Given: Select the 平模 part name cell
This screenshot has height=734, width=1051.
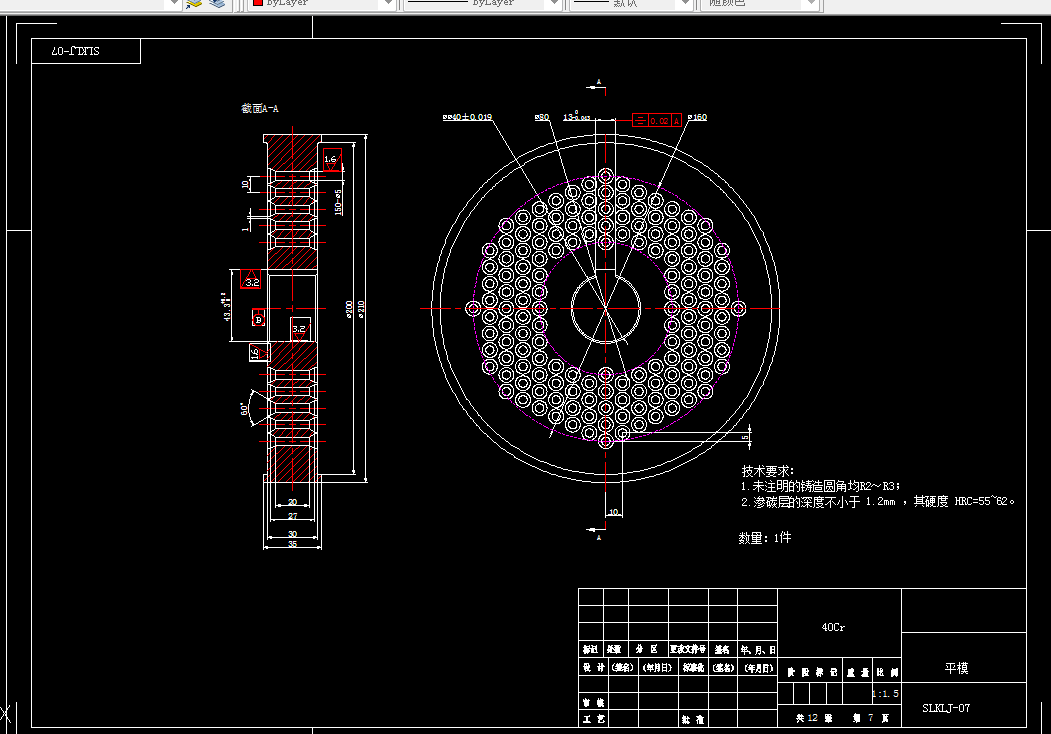Looking at the screenshot, I should click(956, 668).
